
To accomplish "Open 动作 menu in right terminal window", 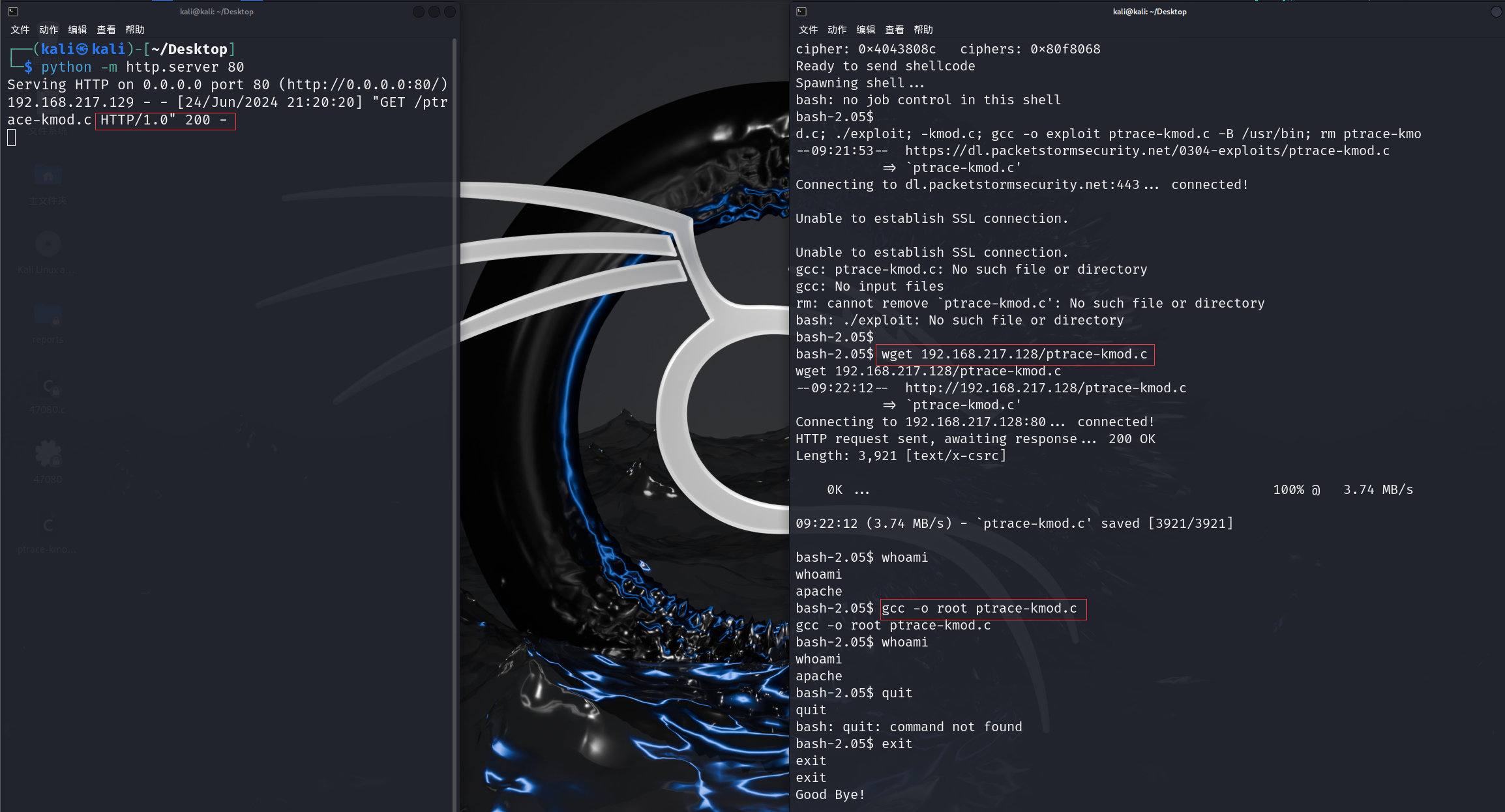I will pos(837,29).
